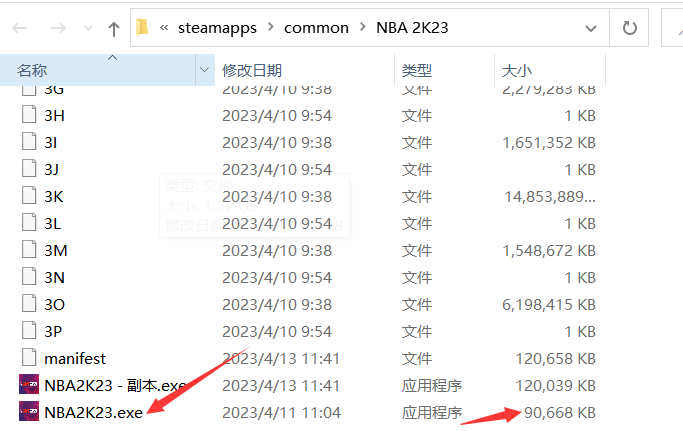Image resolution: width=683 pixels, height=431 pixels.
Task: Select file icon of 3N
Action: pos(29,277)
